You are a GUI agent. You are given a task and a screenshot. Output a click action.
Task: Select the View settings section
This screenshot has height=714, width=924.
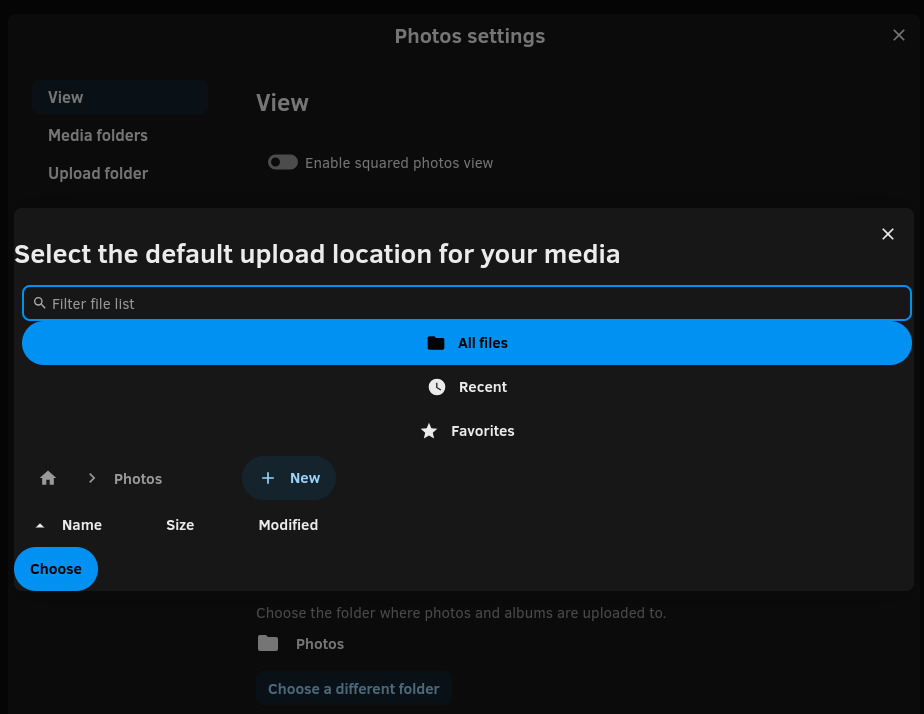(66, 97)
